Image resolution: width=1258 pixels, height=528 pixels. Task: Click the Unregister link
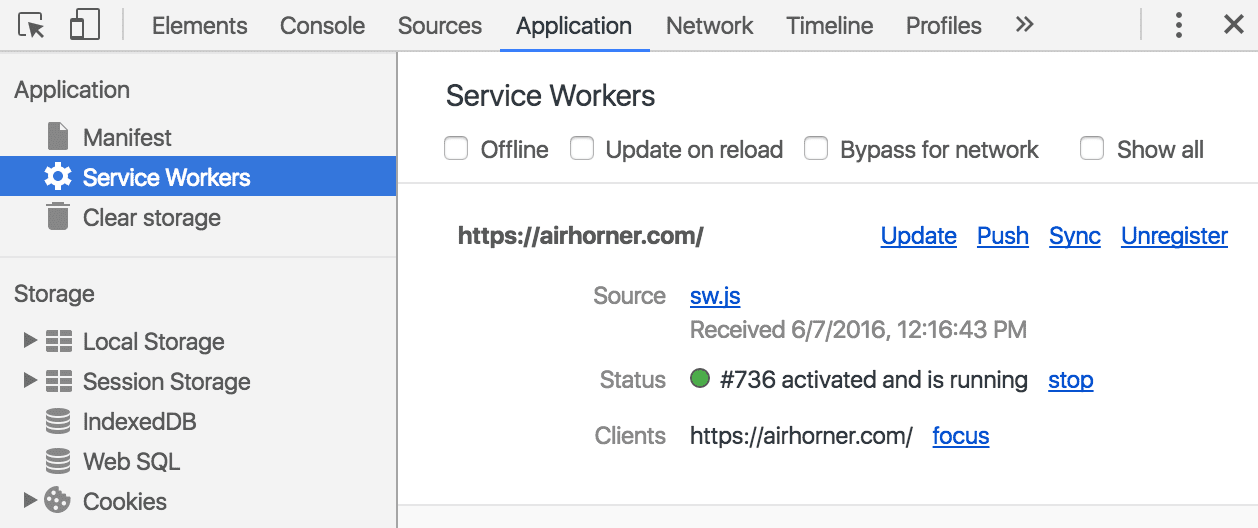click(x=1174, y=236)
